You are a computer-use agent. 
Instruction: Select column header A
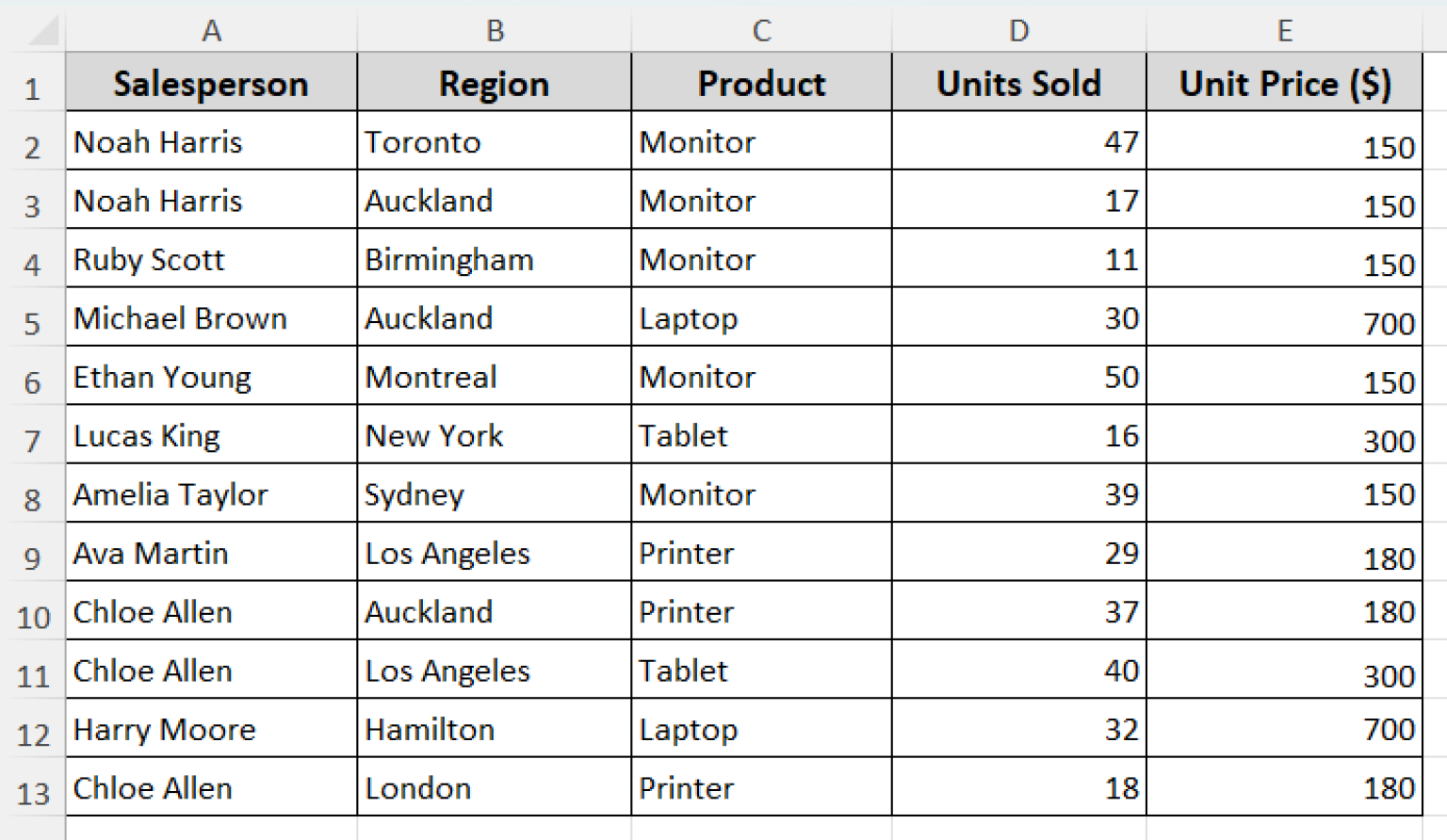[x=210, y=29]
